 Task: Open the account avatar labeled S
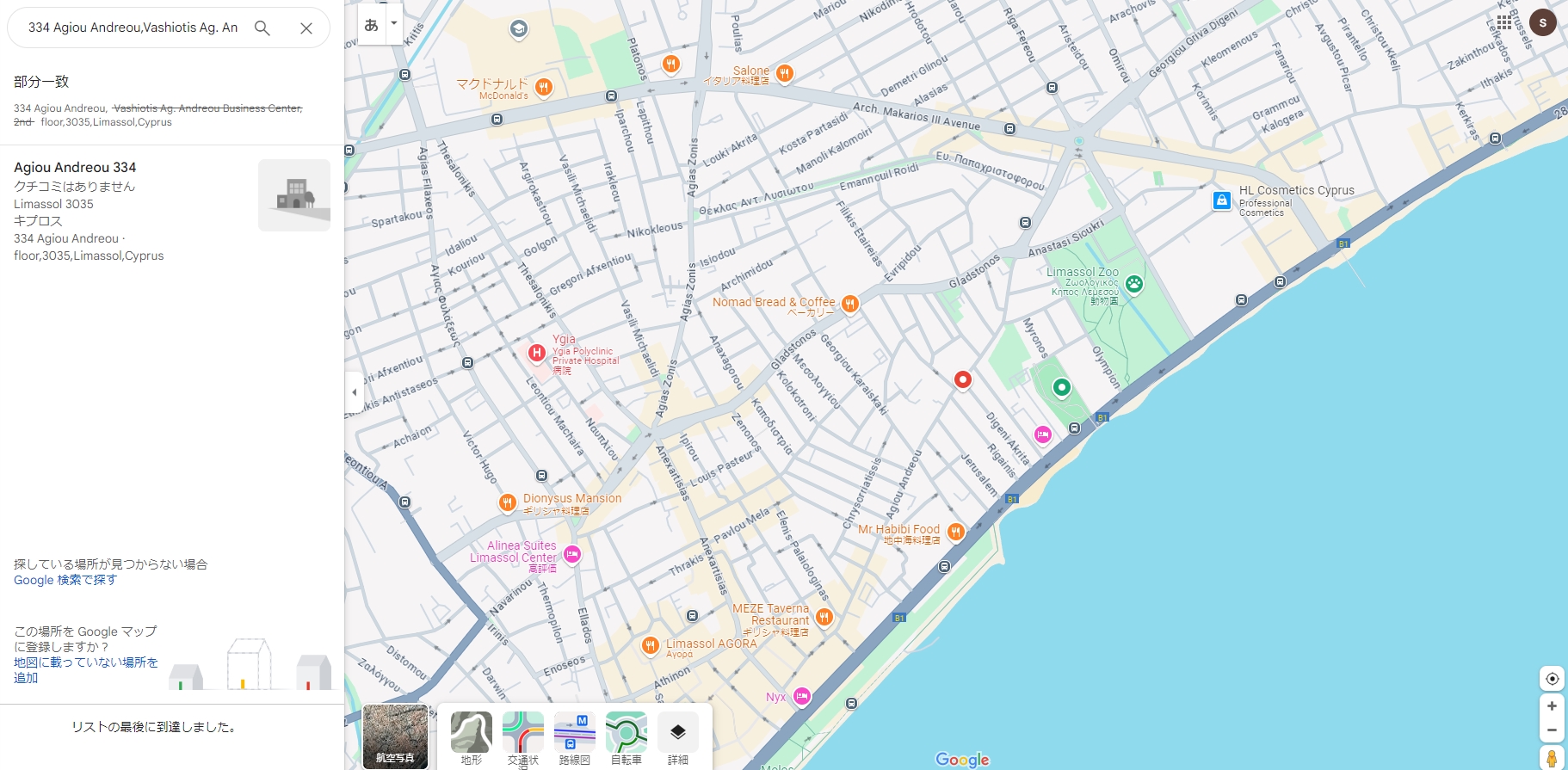point(1543,22)
